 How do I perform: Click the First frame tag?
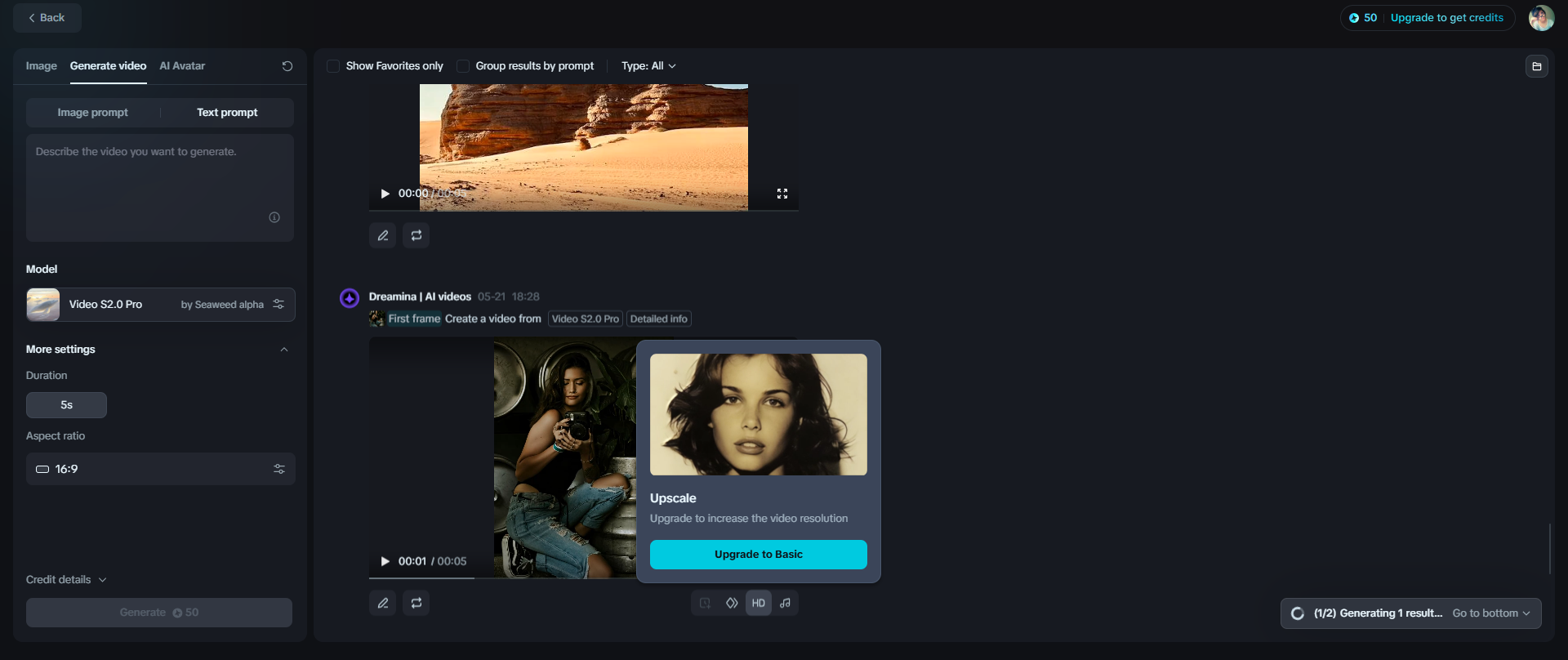point(414,319)
